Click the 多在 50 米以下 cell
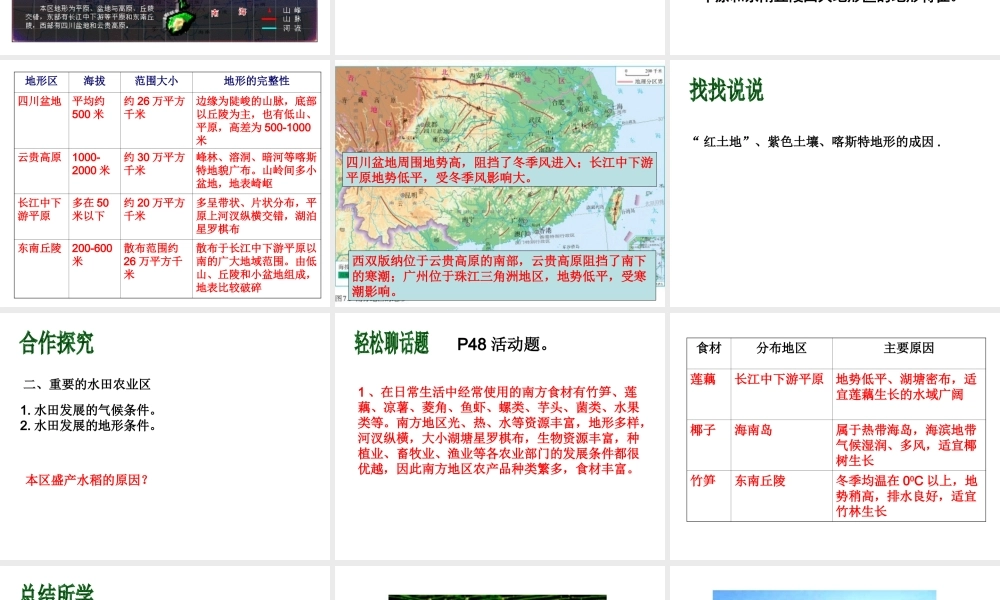The height and width of the screenshot is (600, 1000). pyautogui.click(x=94, y=216)
